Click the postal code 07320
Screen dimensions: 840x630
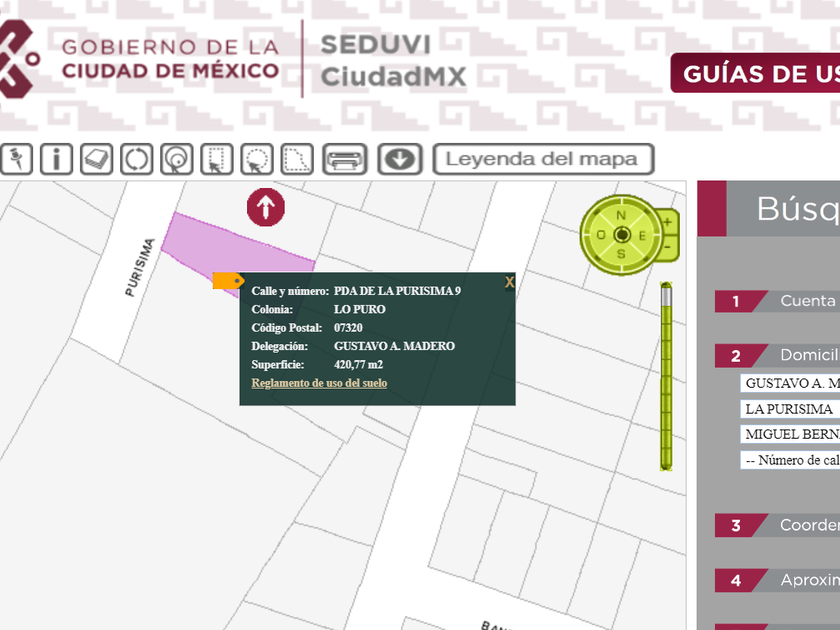point(348,327)
